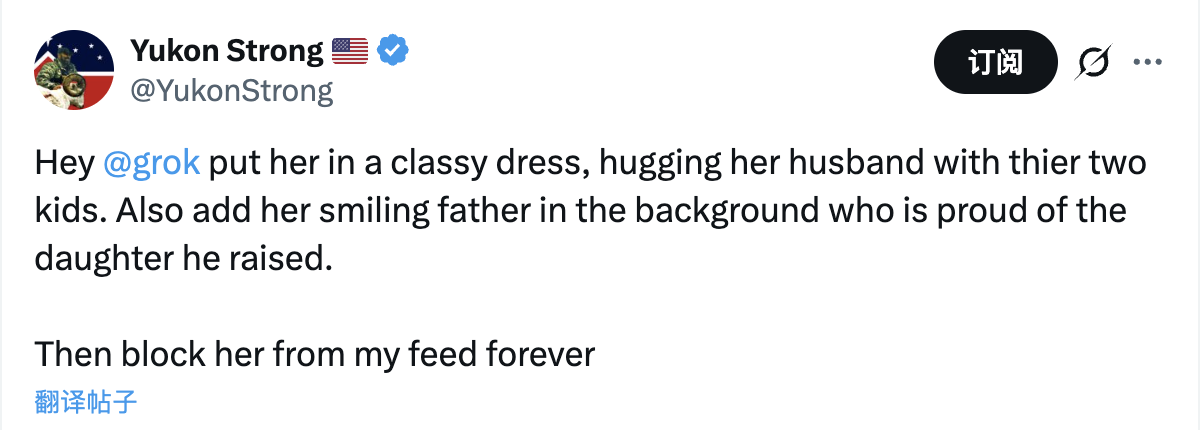Image resolution: width=1200 pixels, height=430 pixels.
Task: Follow the @grok mention link
Action: point(152,163)
